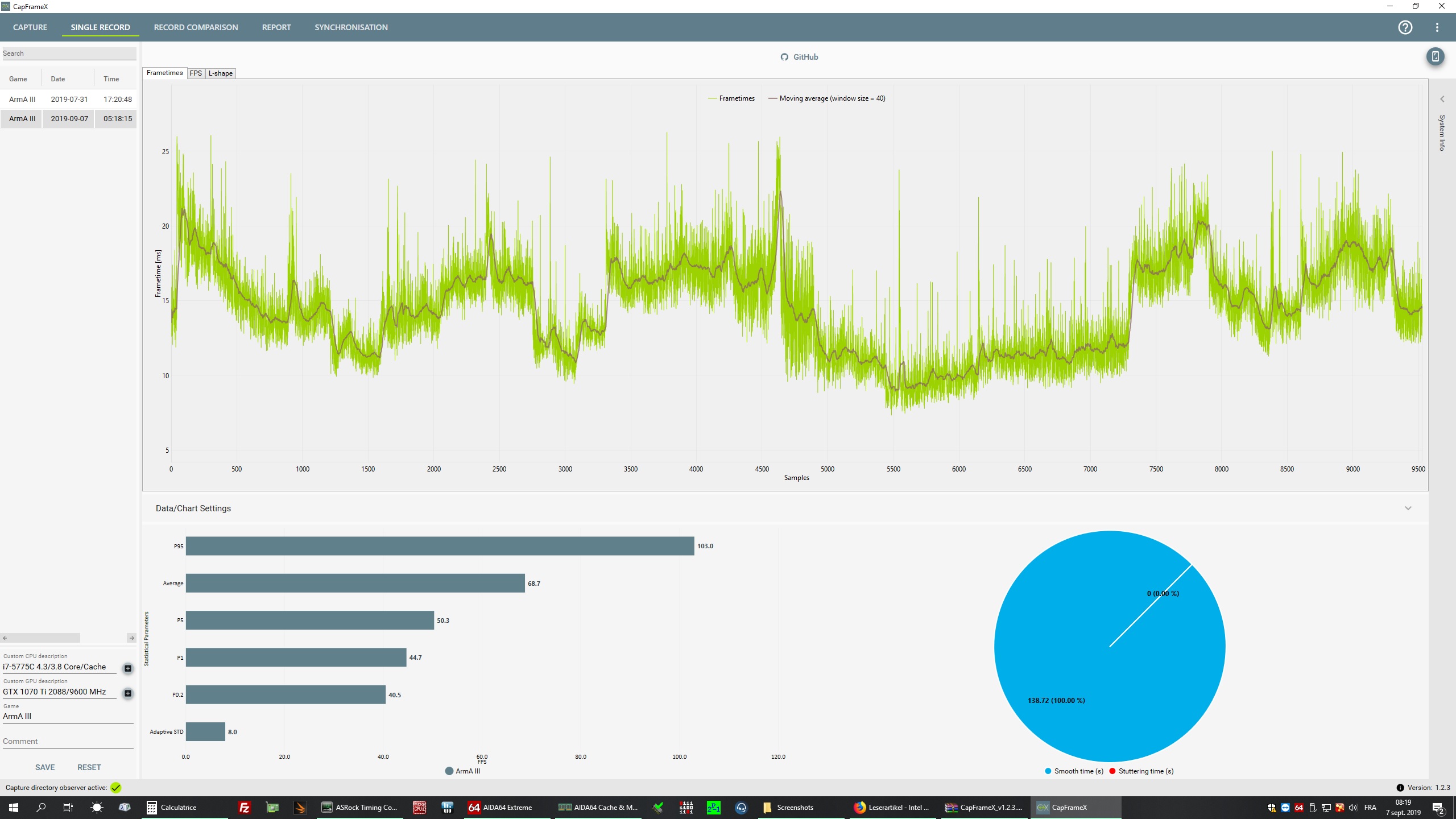Expand the Data/Chart Settings section
Viewport: 1456px width, 819px height.
1408,508
